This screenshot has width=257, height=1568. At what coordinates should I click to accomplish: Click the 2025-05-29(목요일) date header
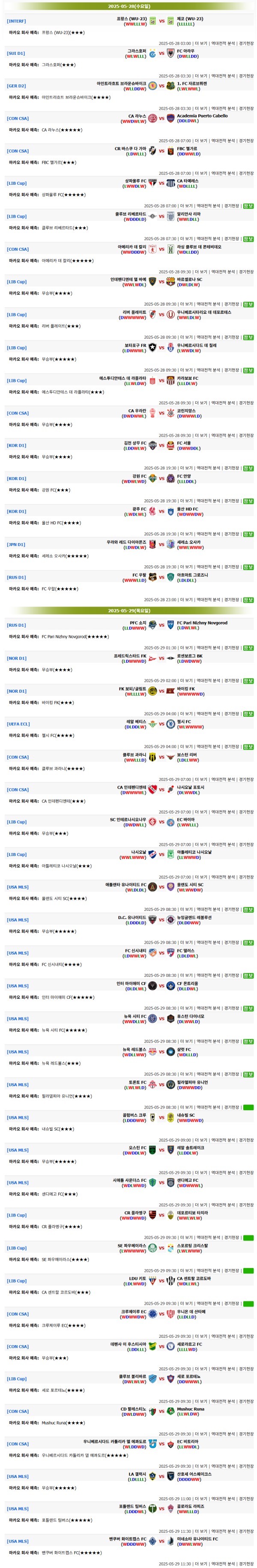[129, 610]
